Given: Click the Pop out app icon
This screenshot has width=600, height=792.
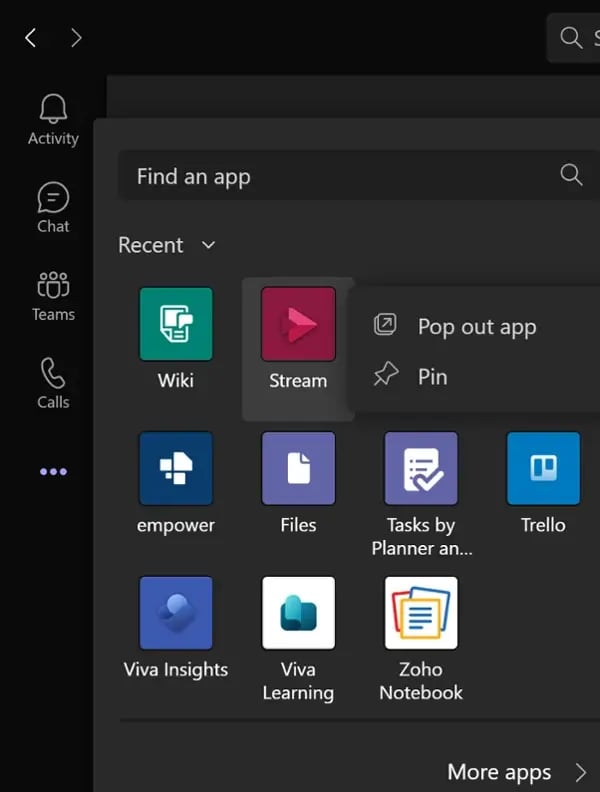Looking at the screenshot, I should click(385, 324).
